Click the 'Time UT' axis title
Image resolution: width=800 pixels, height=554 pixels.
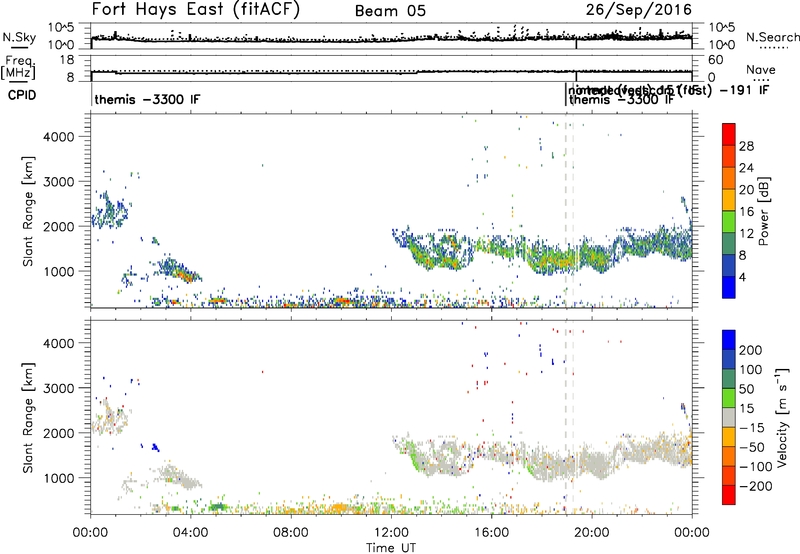click(x=391, y=548)
